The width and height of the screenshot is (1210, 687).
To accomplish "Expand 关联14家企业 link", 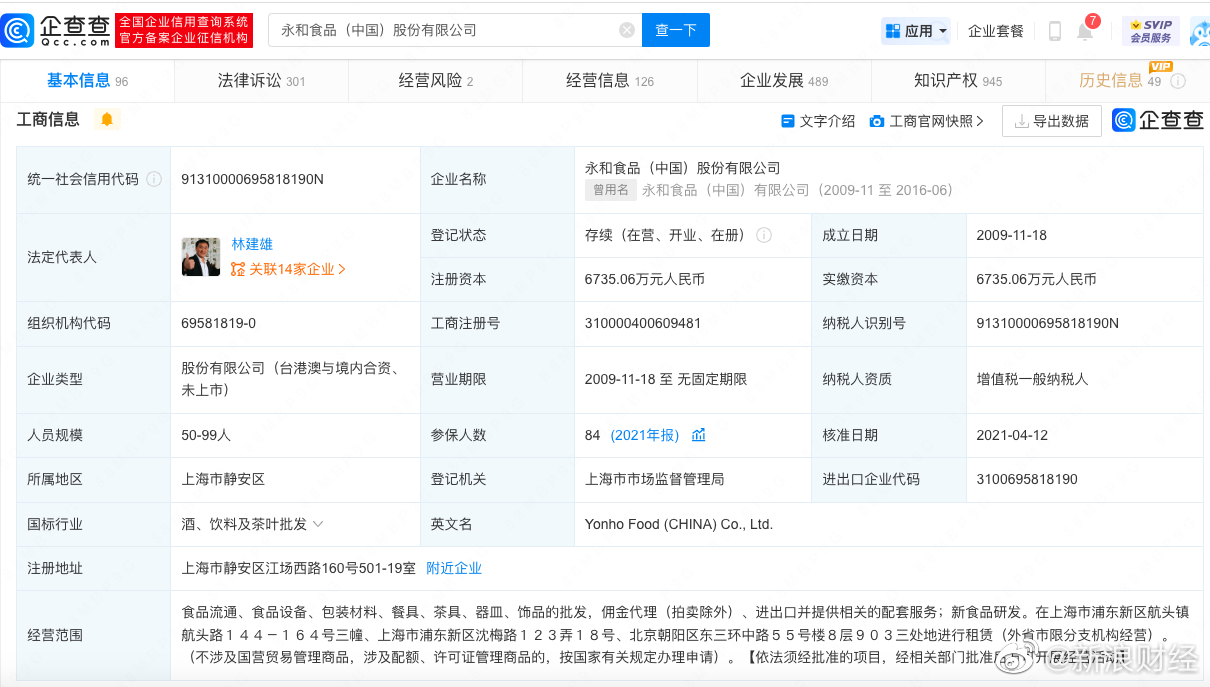I will coord(288,269).
